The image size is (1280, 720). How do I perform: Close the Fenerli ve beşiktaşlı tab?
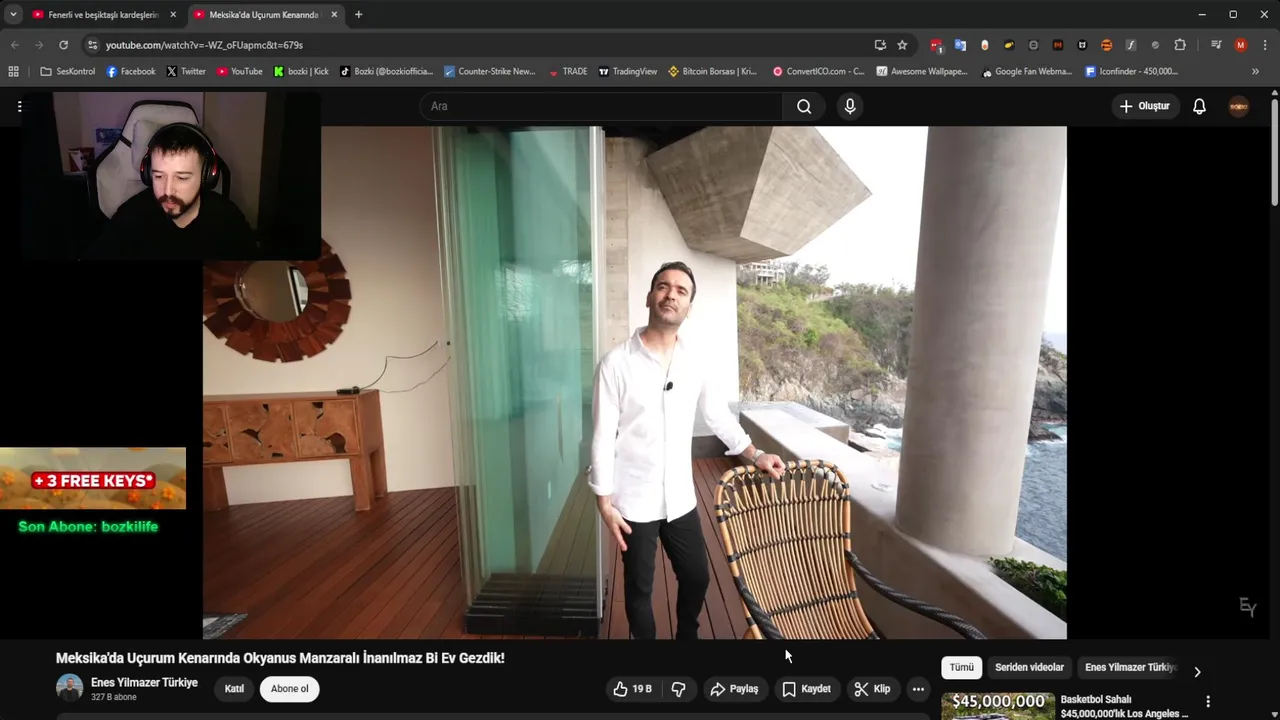pyautogui.click(x=173, y=15)
